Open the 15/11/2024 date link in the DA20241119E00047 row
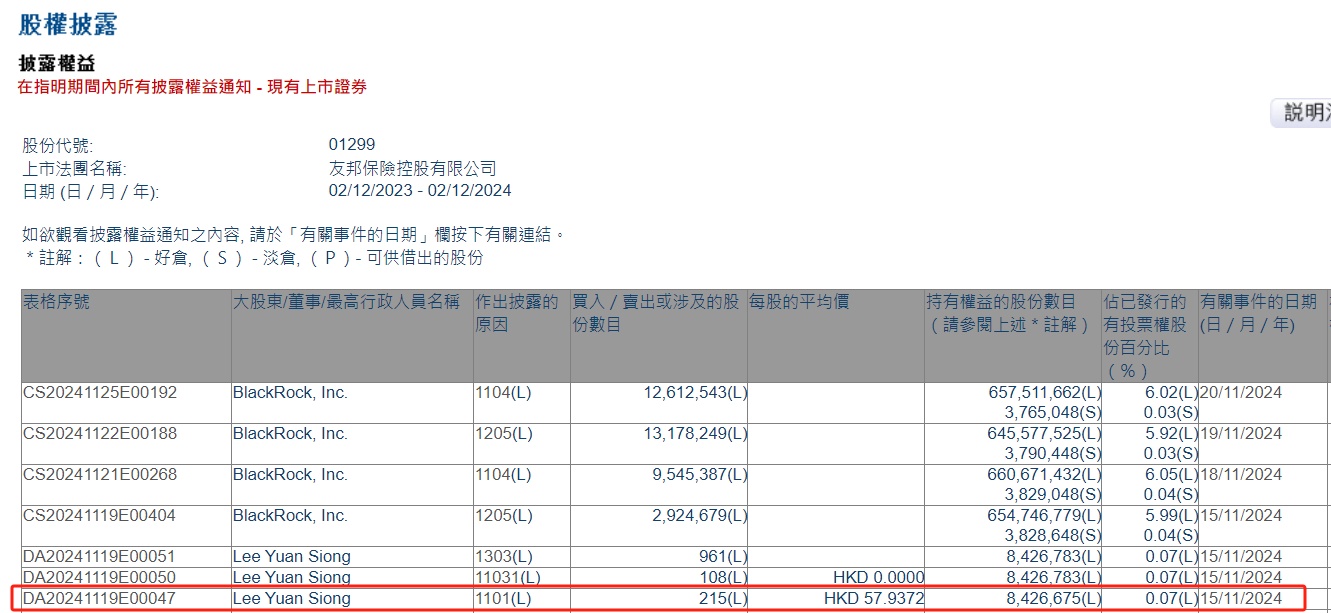This screenshot has height=613, width=1331. (x=1241, y=599)
